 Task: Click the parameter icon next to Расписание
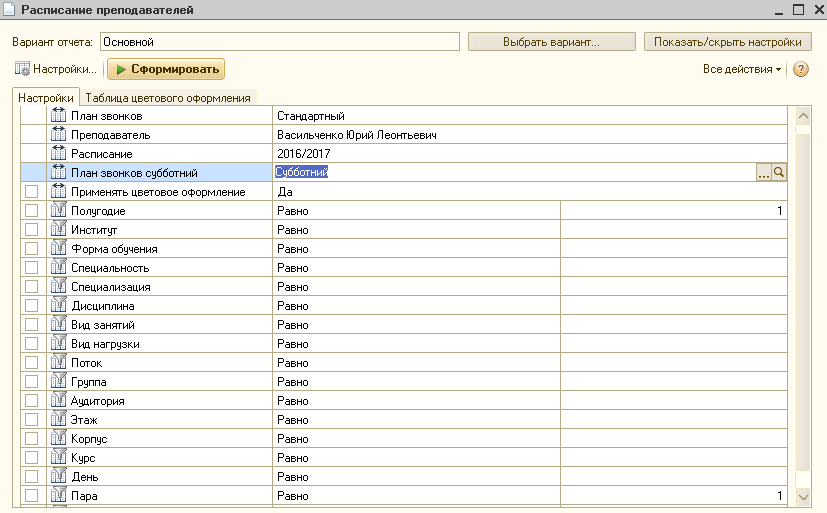pos(58,153)
